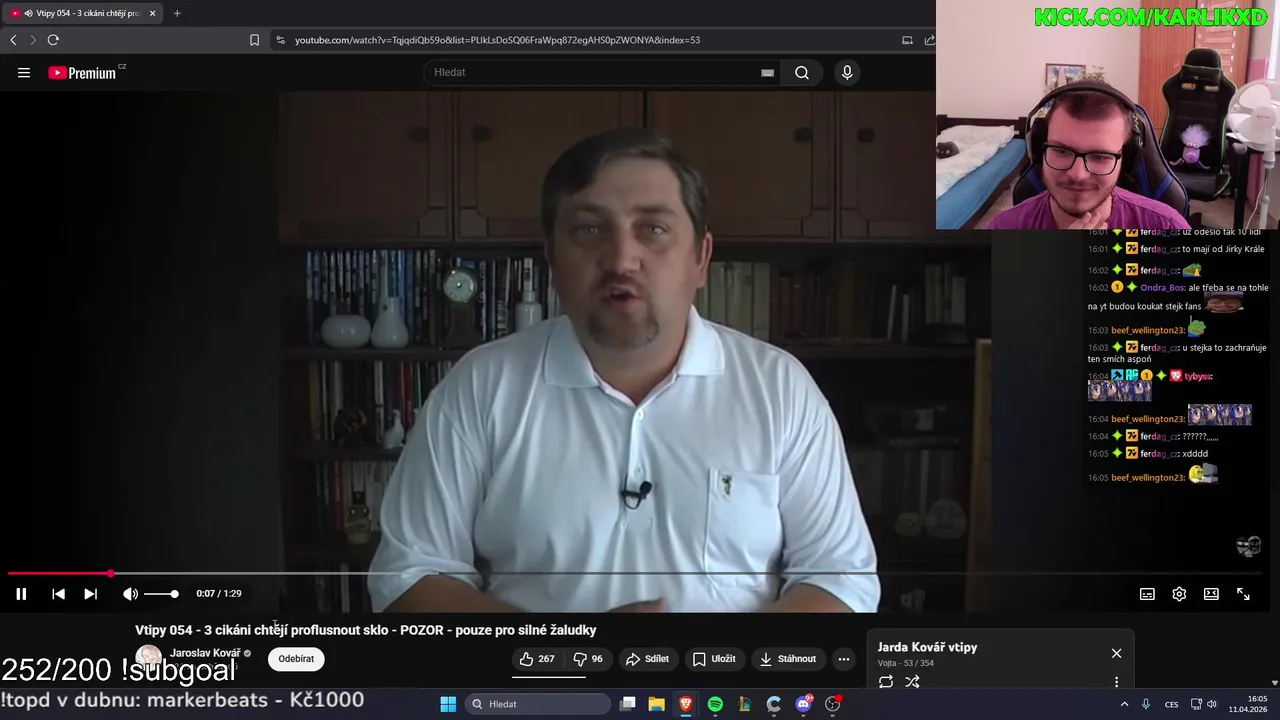1280x720 pixels.
Task: Expand hidden system tray icons chevron
Action: (1124, 704)
